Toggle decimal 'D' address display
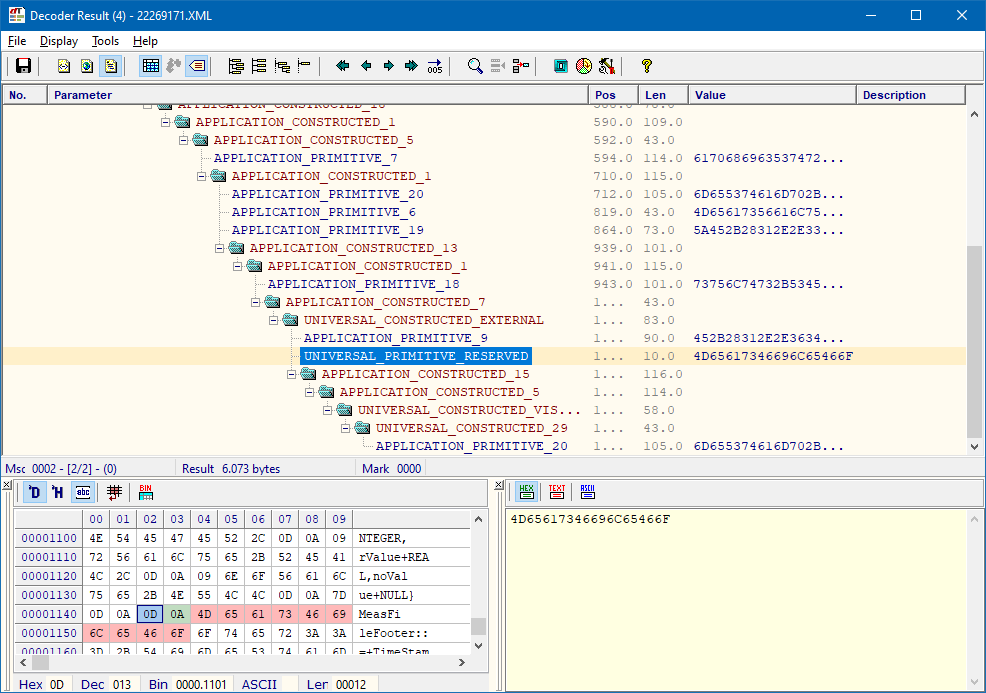Screen dimensions: 986x693 pos(35,492)
